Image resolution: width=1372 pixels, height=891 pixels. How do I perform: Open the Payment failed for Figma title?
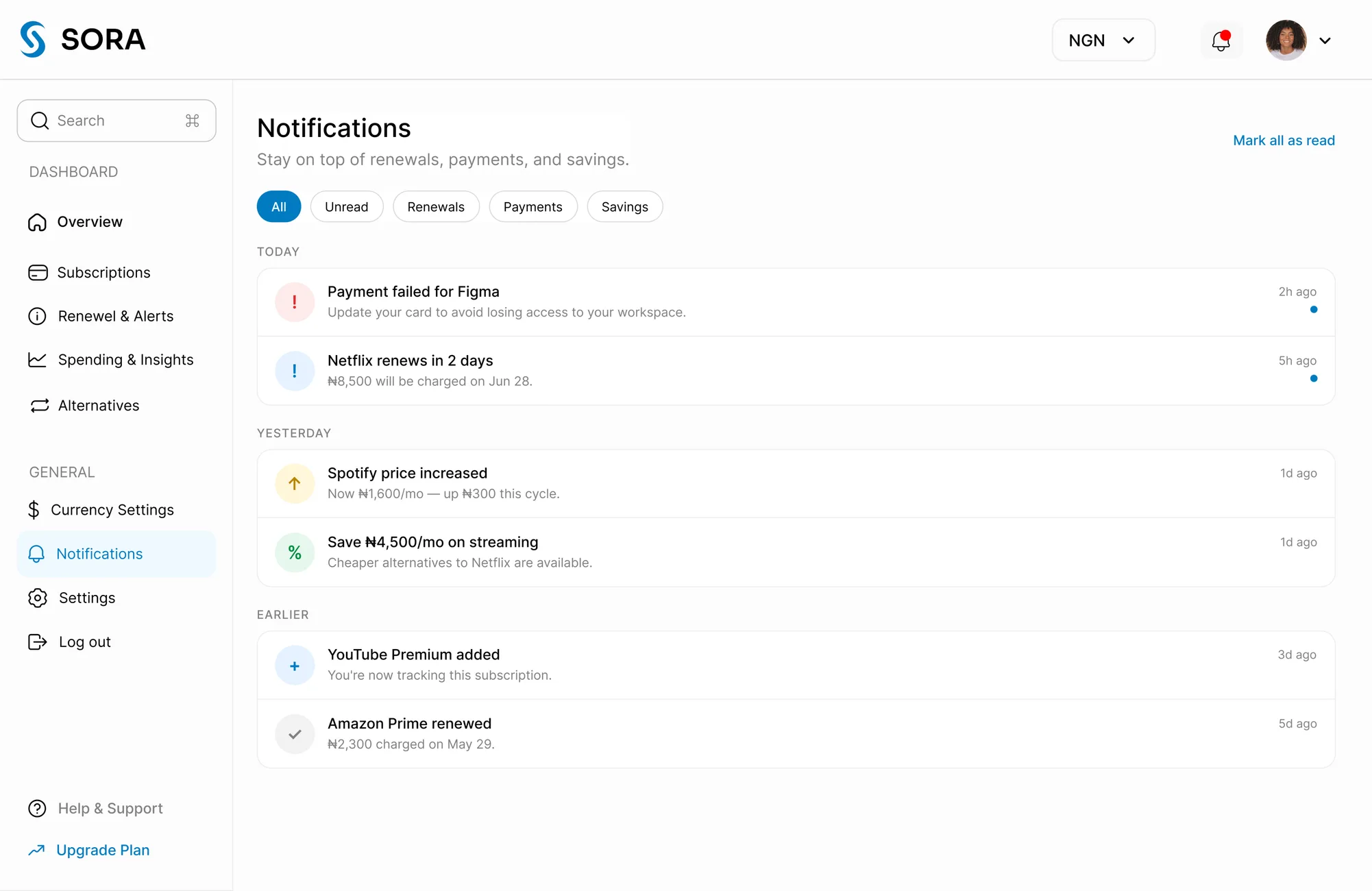coord(413,292)
